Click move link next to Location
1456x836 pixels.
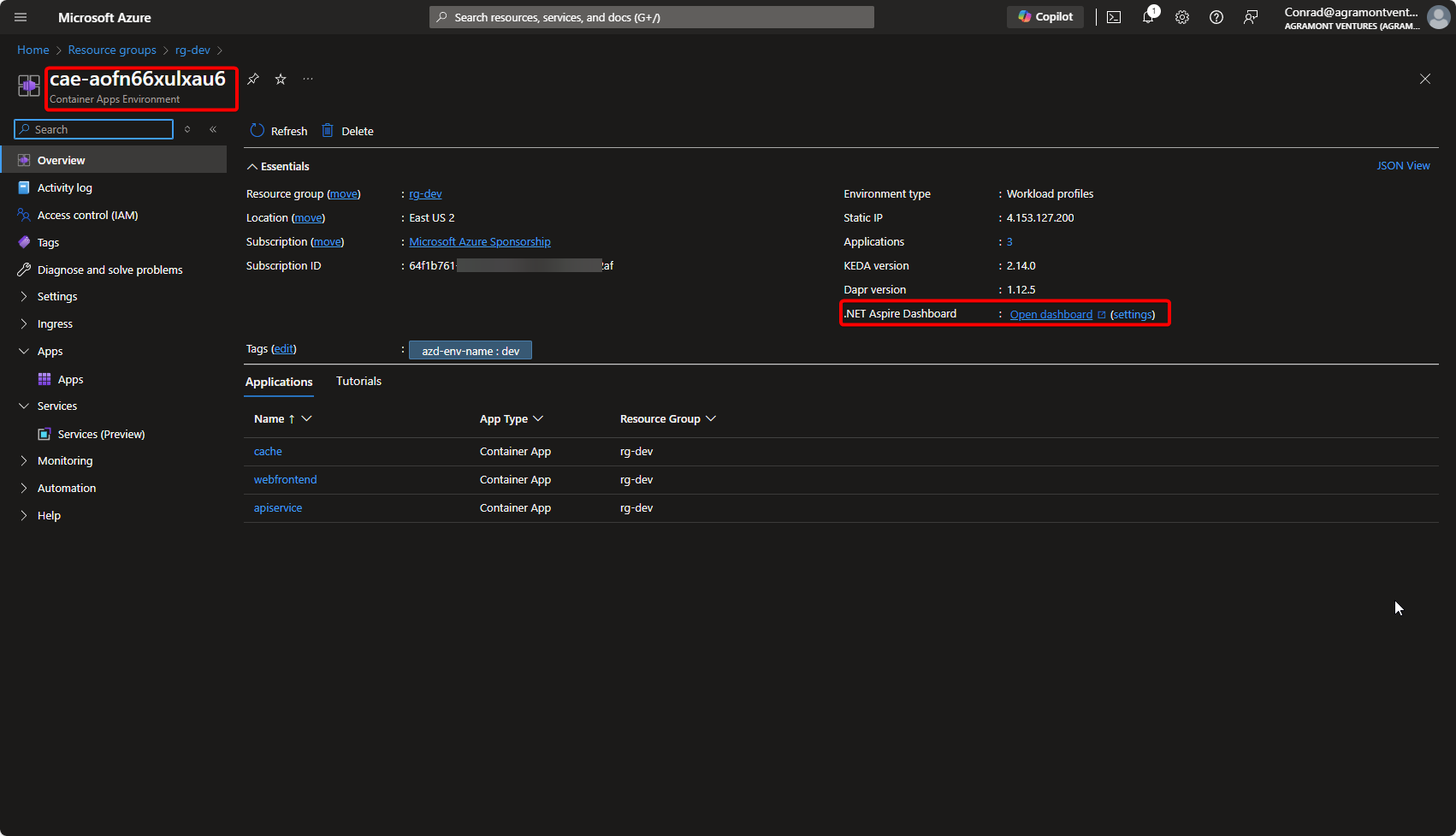[x=308, y=218]
